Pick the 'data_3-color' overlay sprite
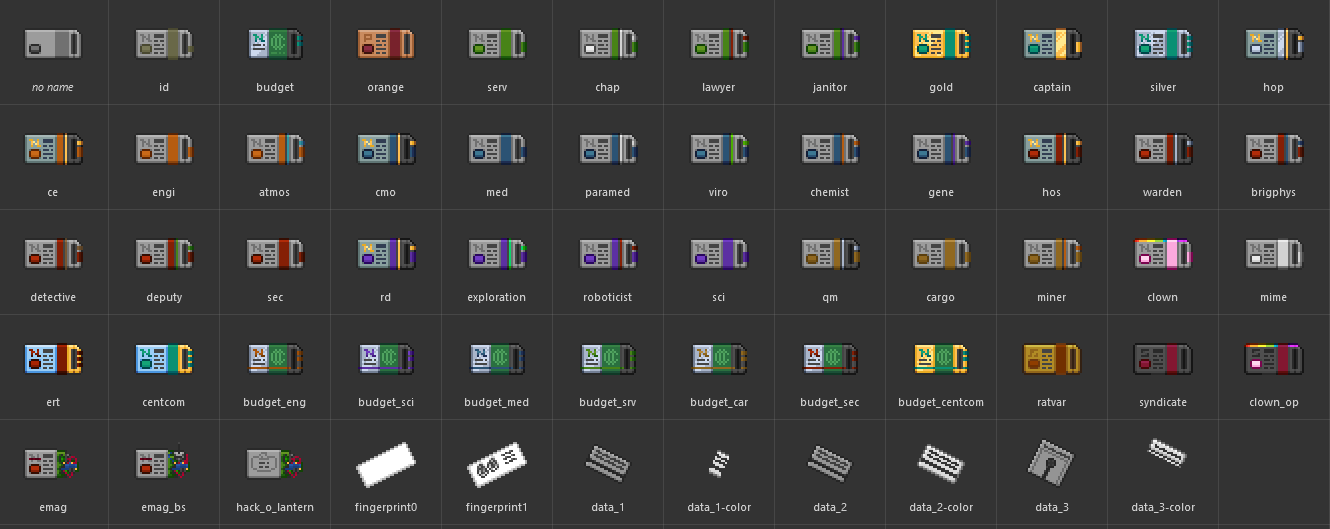Image resolution: width=1330 pixels, height=529 pixels. pyautogui.click(x=1168, y=453)
